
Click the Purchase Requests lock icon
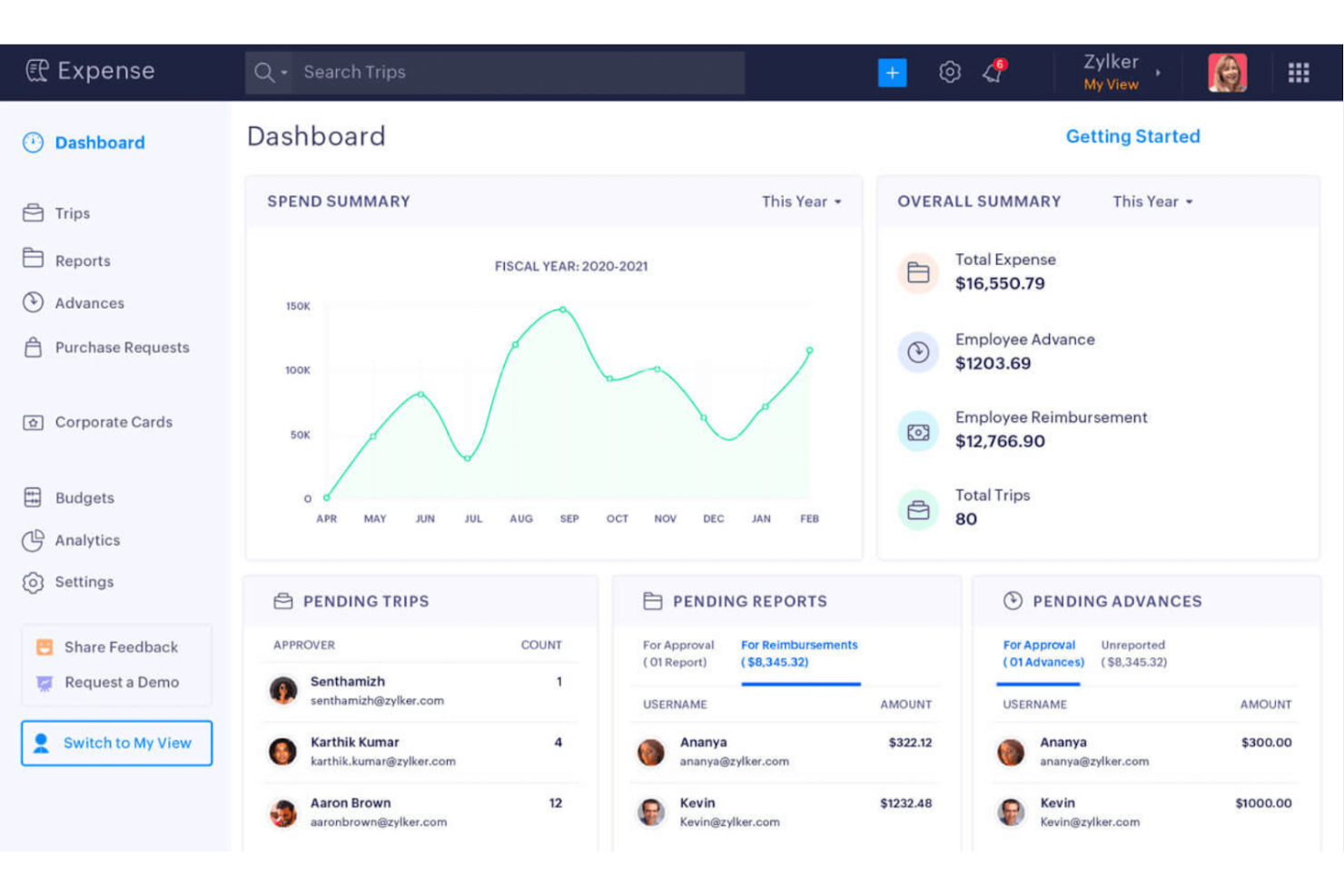33,347
